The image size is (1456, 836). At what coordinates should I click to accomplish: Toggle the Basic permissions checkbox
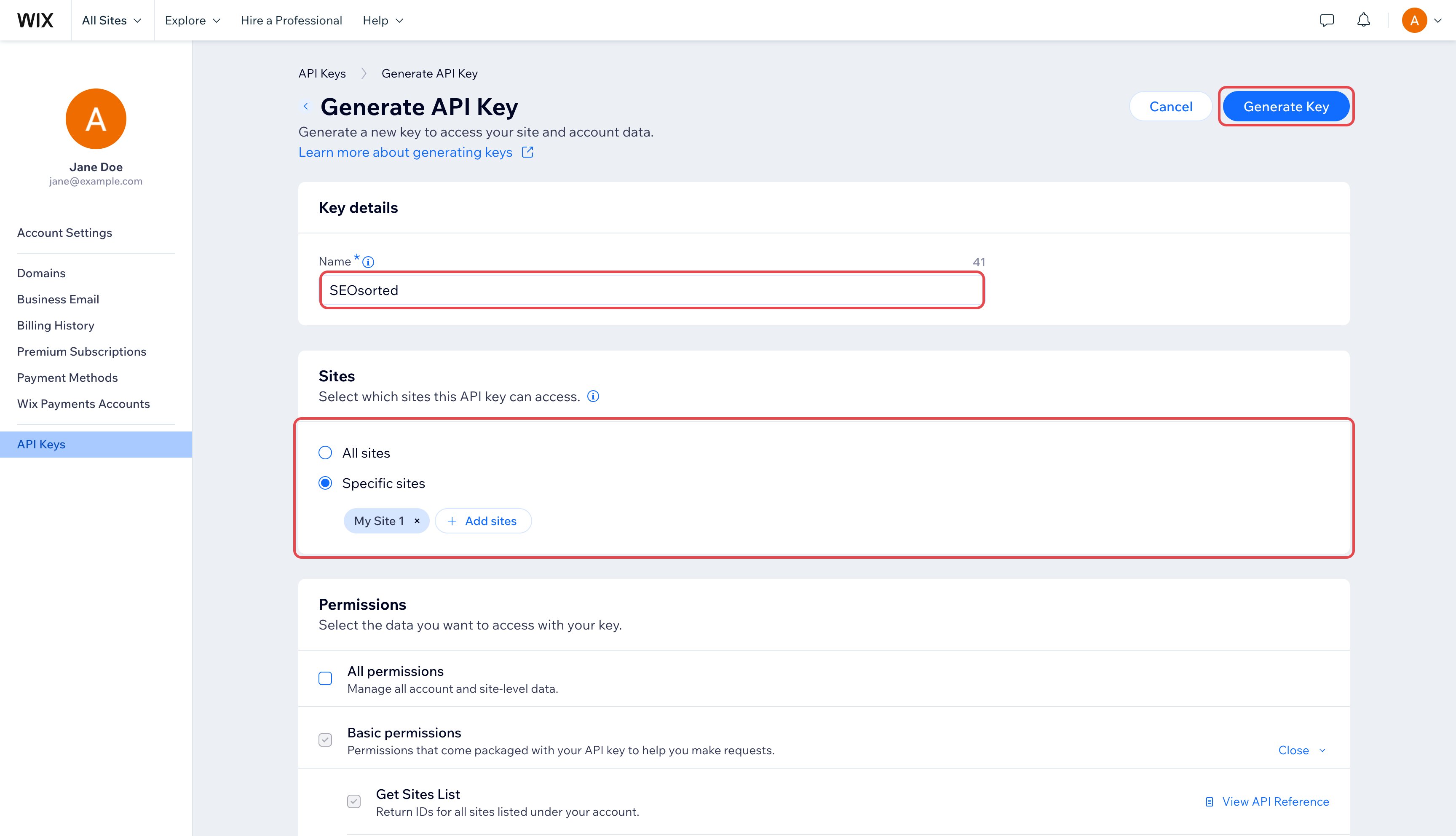325,740
